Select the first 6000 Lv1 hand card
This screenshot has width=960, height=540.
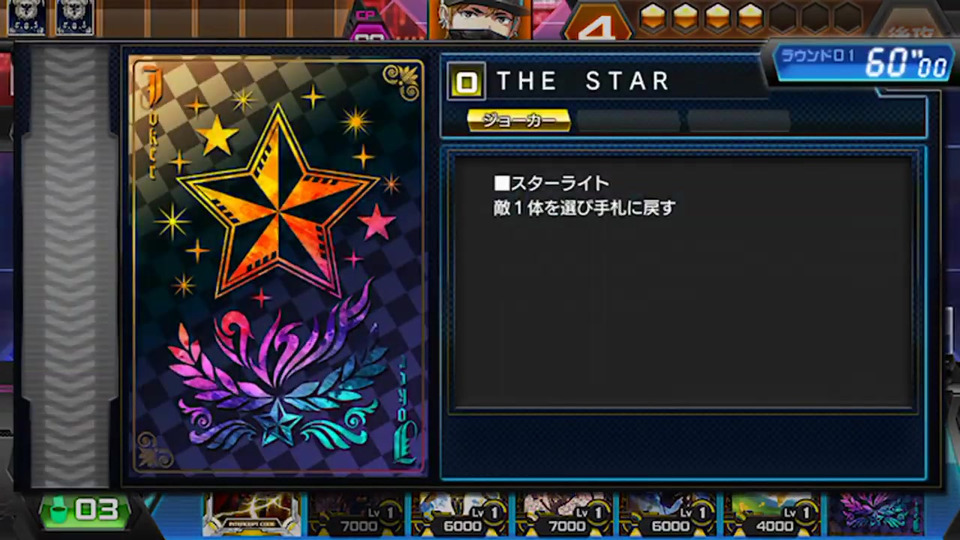(x=460, y=514)
